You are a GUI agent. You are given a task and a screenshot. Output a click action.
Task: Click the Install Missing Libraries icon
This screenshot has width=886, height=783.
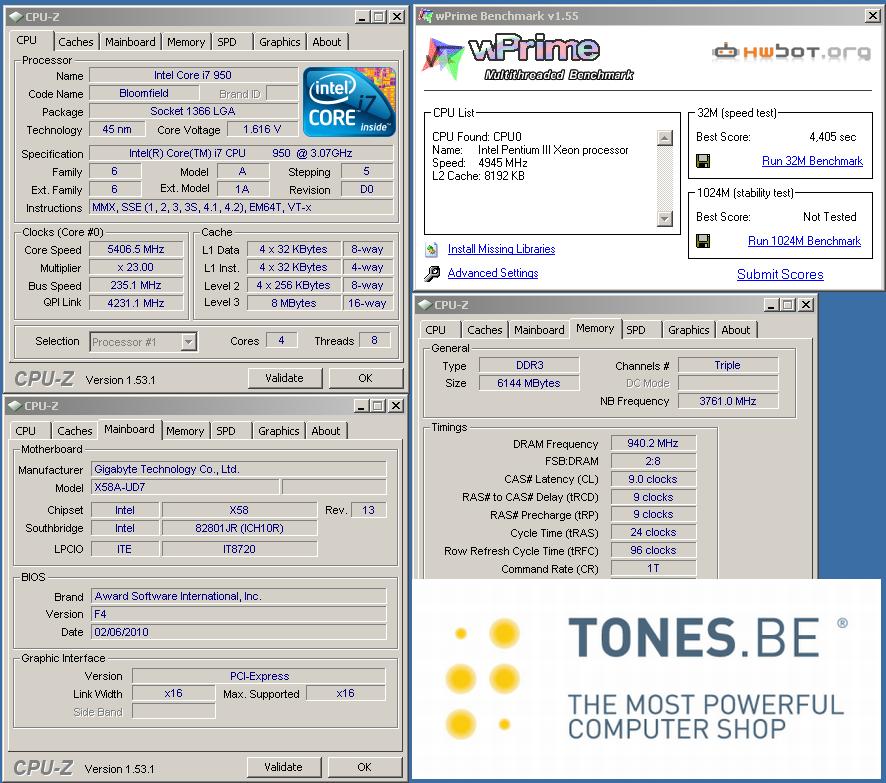(432, 249)
